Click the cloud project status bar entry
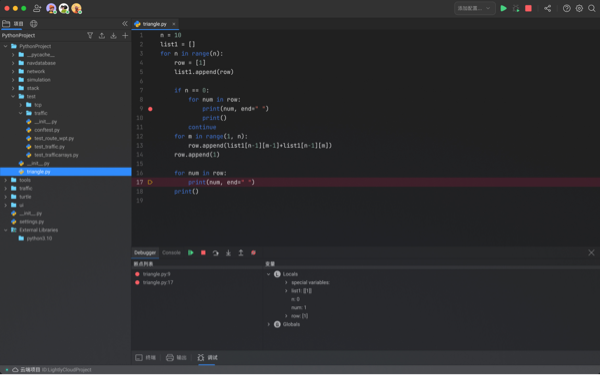The image size is (600, 375). tap(52, 370)
